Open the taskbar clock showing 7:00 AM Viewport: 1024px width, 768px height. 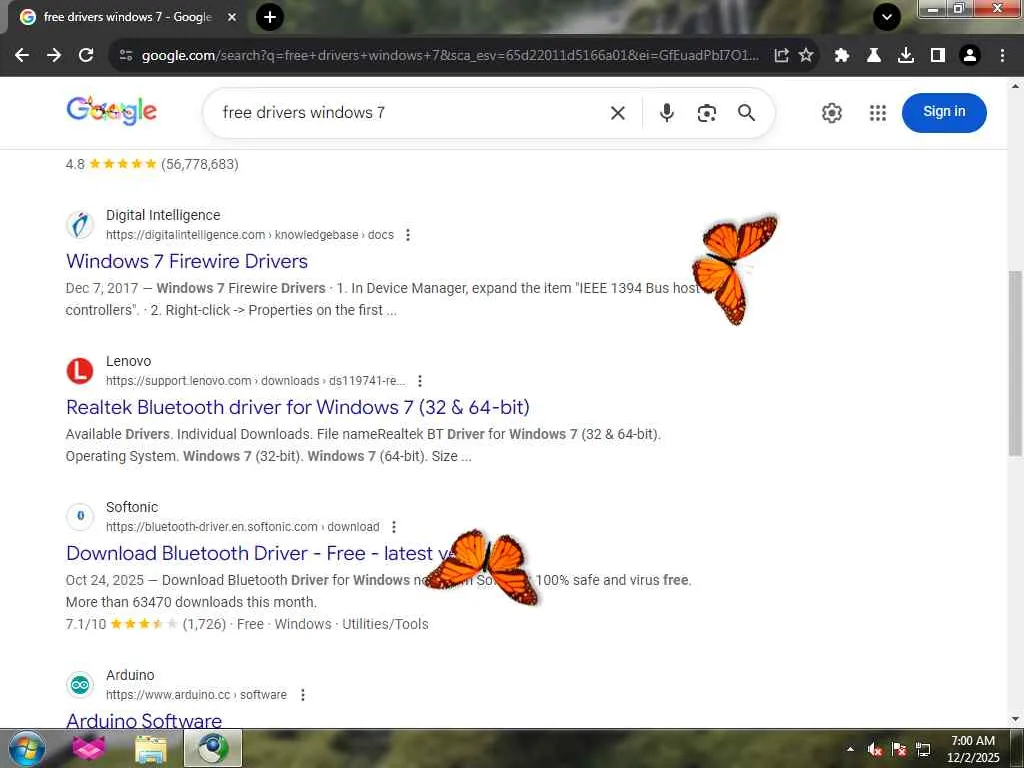tap(973, 749)
